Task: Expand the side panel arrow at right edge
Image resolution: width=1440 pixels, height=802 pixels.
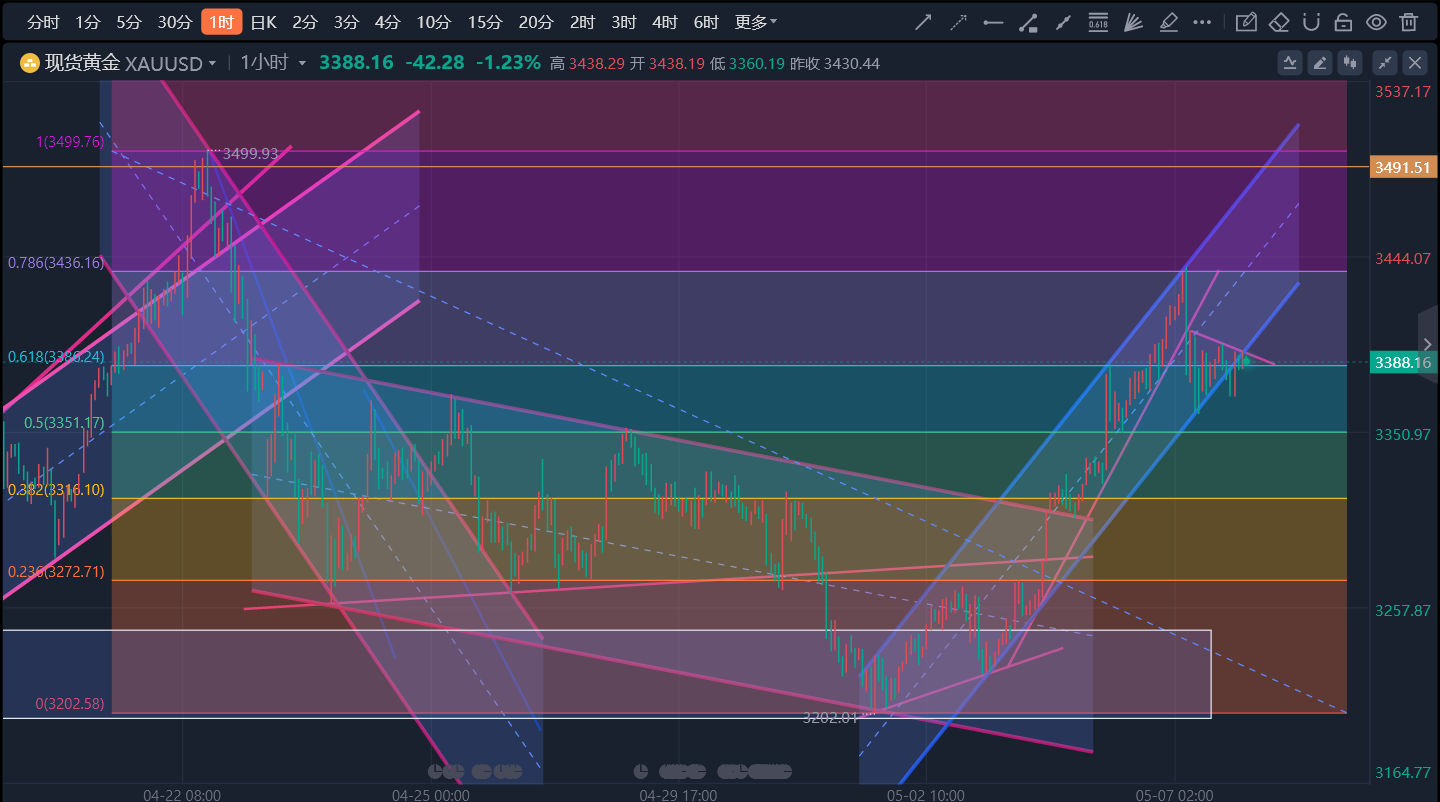Action: click(x=1428, y=344)
